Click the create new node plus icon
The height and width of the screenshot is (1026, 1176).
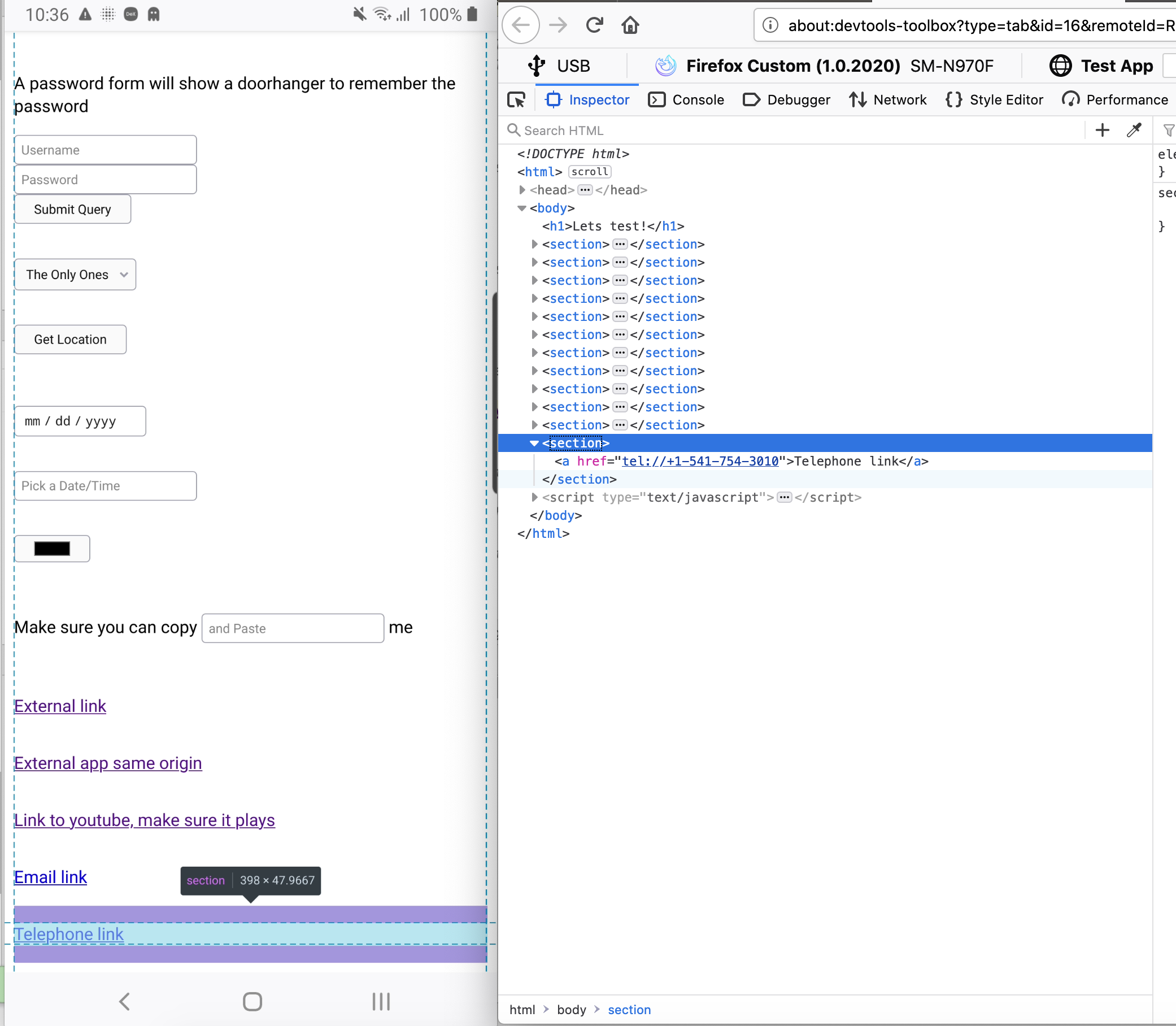click(1101, 130)
